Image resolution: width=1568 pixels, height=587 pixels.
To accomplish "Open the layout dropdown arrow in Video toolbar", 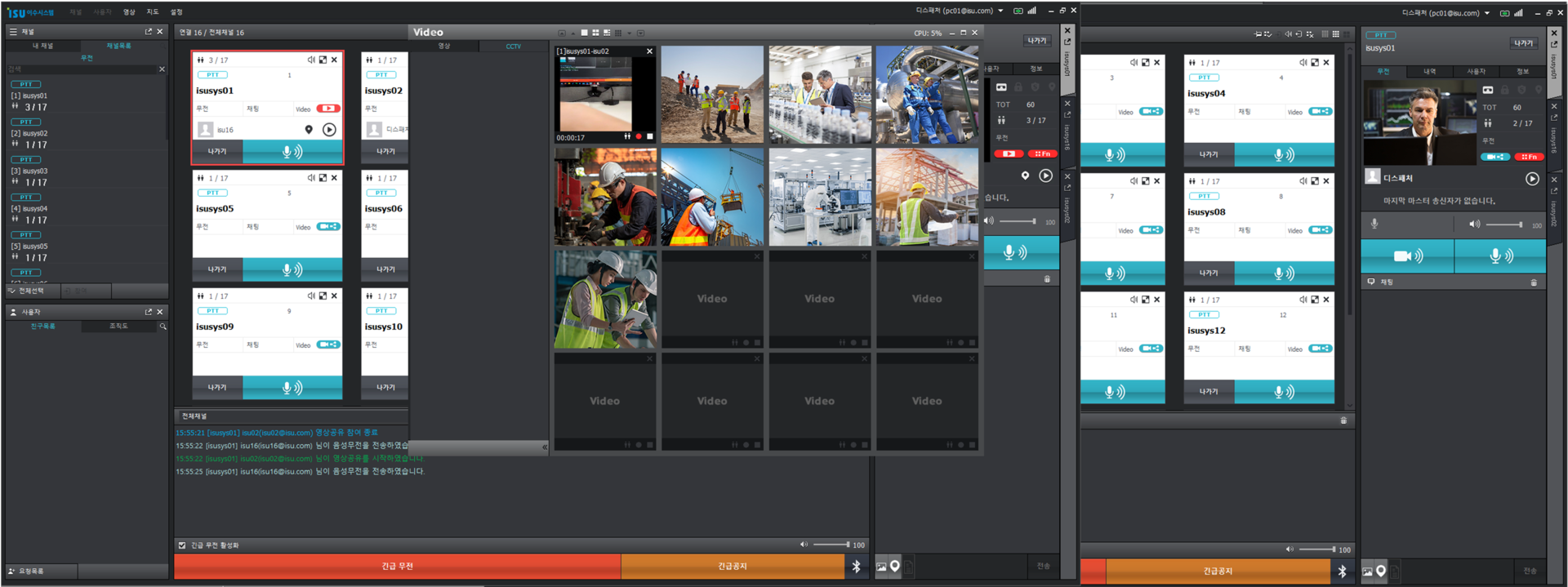I will point(629,33).
